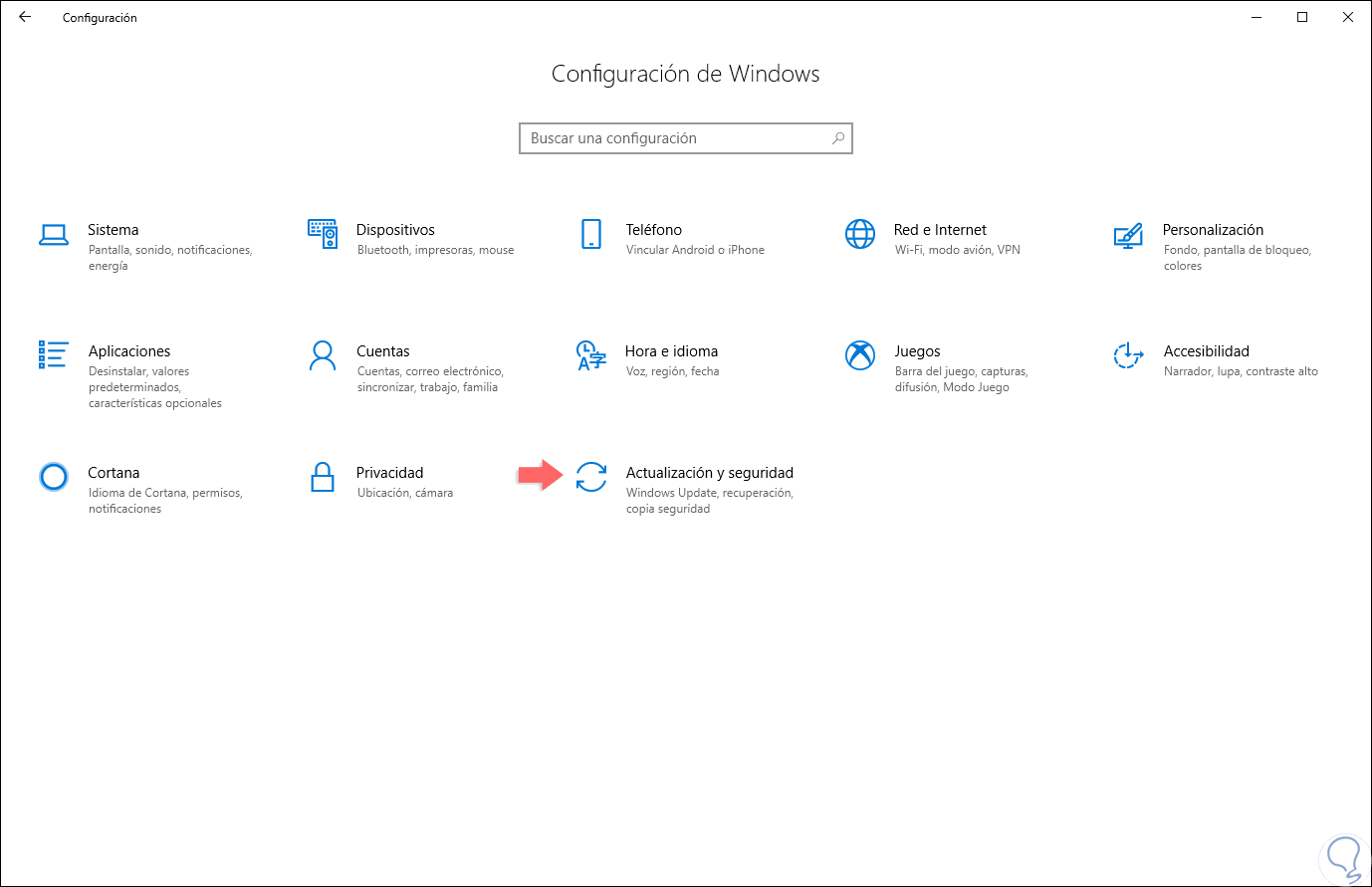Open the Cortana settings title
This screenshot has height=887, width=1372.
click(x=114, y=473)
